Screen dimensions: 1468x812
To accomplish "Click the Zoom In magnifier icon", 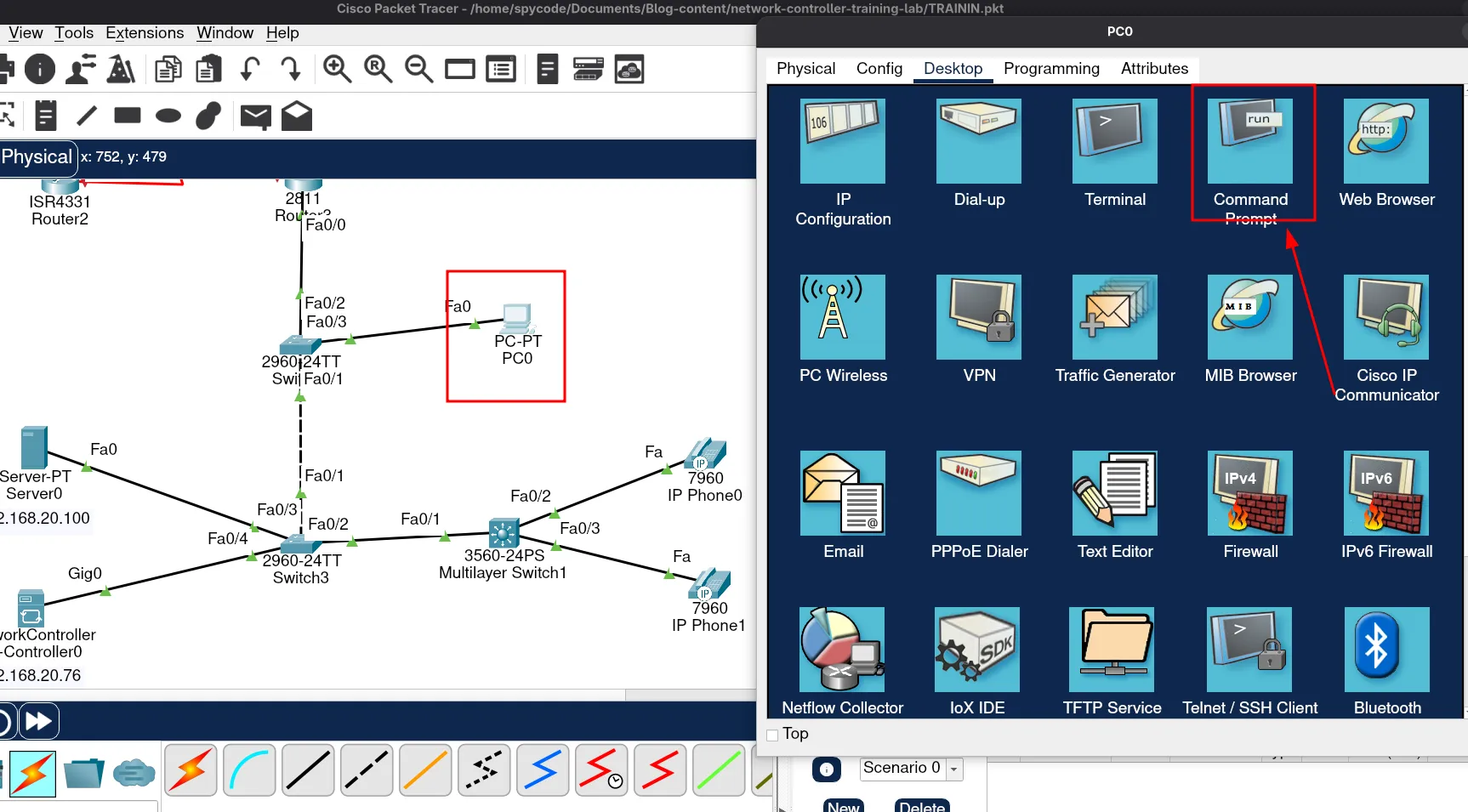I will click(x=337, y=69).
